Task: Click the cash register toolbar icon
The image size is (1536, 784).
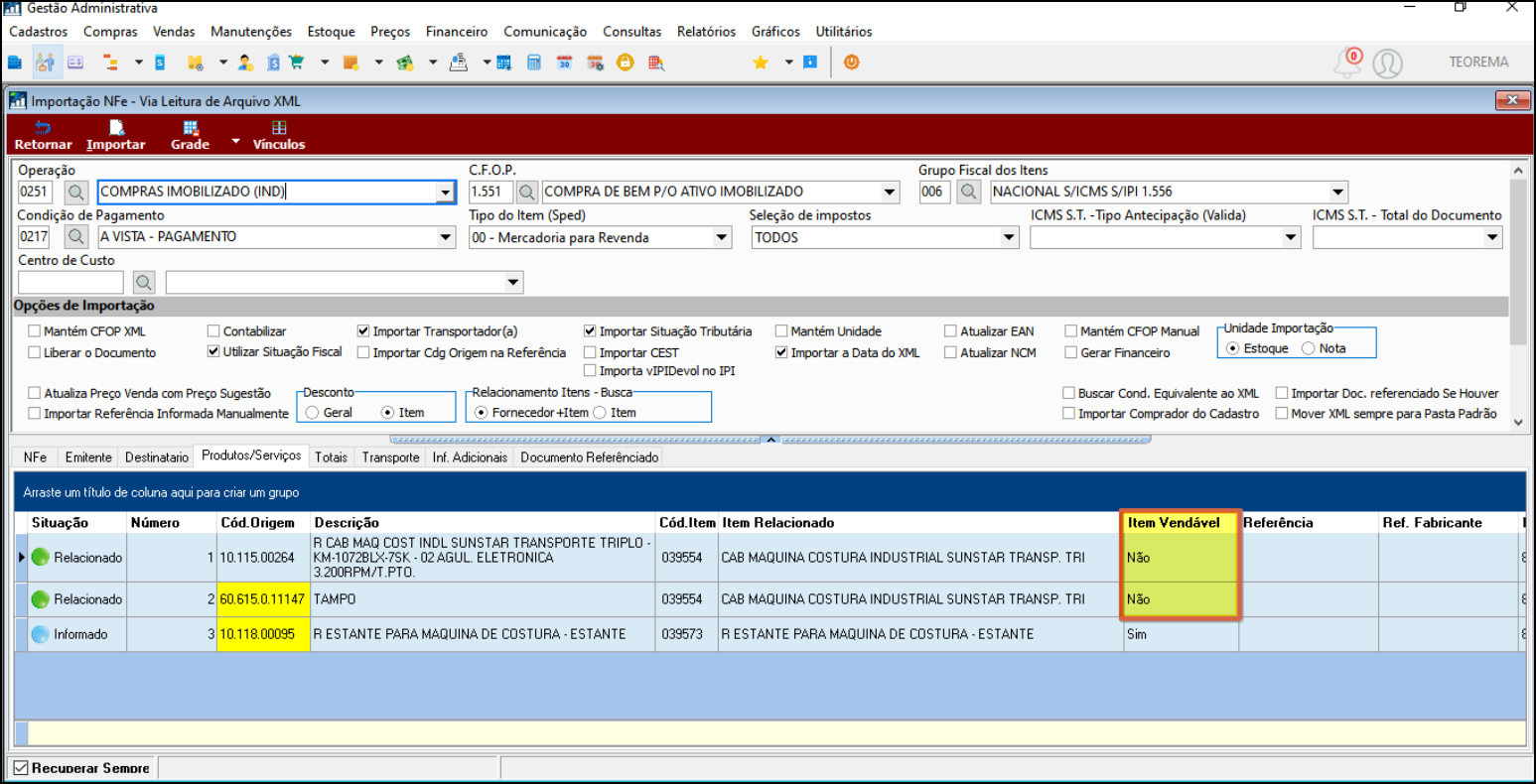Action: click(x=458, y=63)
